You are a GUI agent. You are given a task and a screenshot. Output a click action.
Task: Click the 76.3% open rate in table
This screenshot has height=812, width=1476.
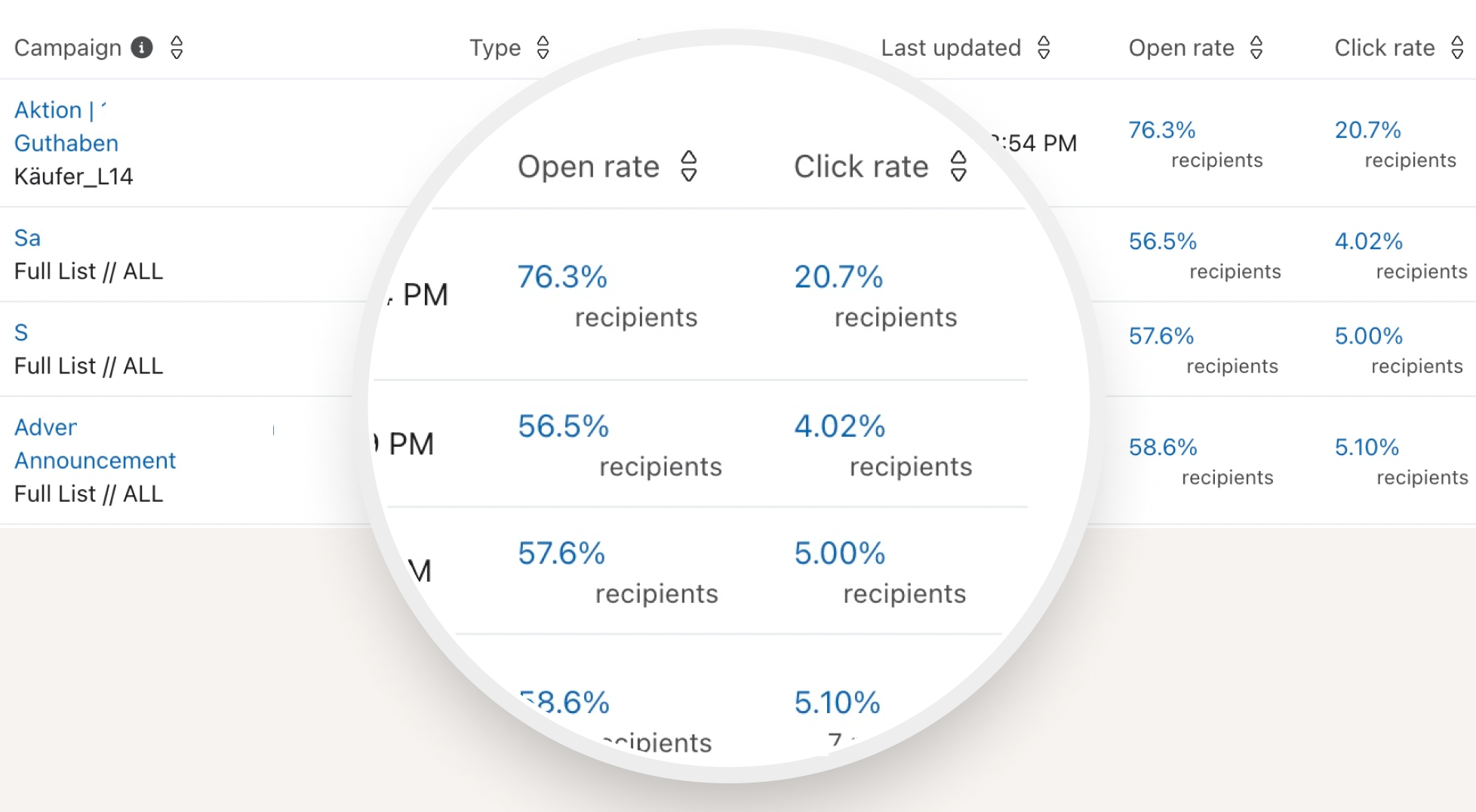point(1162,130)
